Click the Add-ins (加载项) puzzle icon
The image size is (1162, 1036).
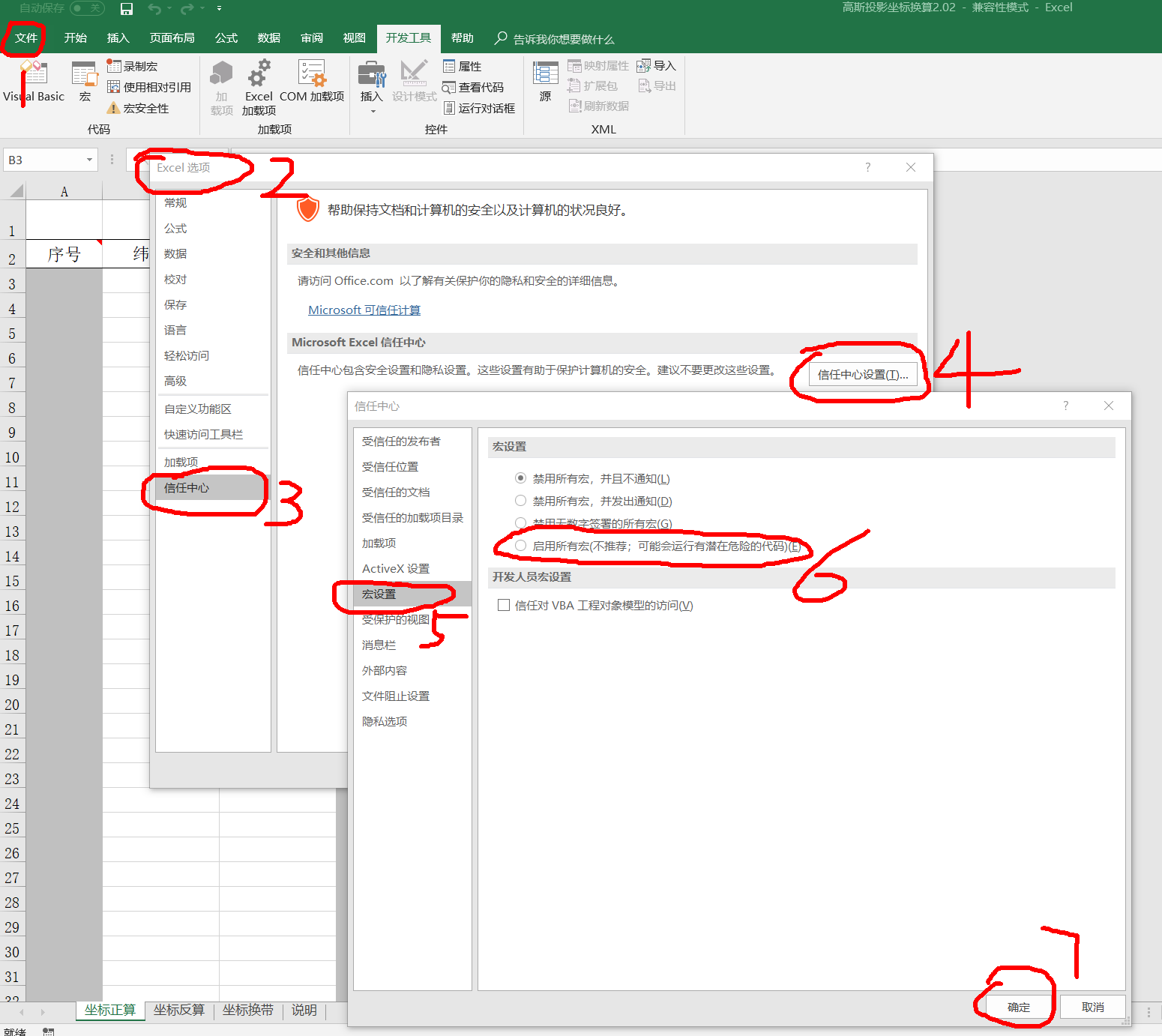point(222,74)
